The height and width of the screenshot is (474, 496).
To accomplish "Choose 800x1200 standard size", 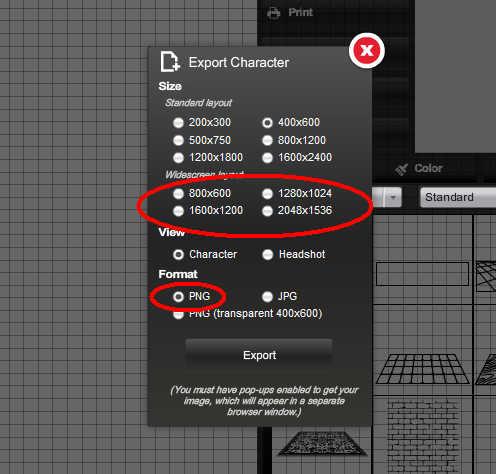I will tap(267, 140).
